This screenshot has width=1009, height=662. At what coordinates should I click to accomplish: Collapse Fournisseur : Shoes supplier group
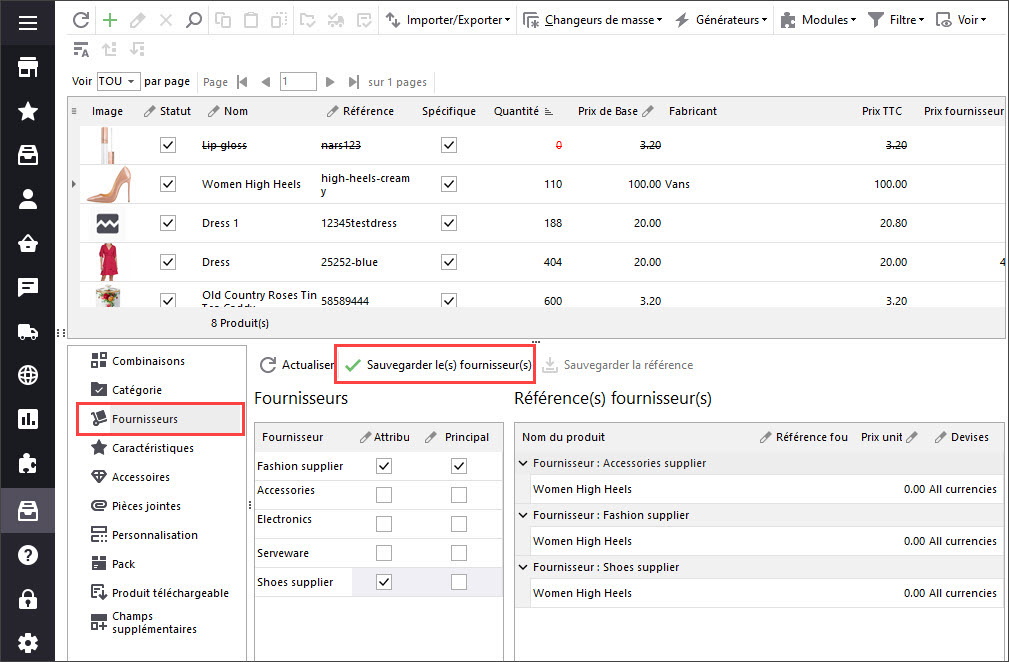point(523,567)
